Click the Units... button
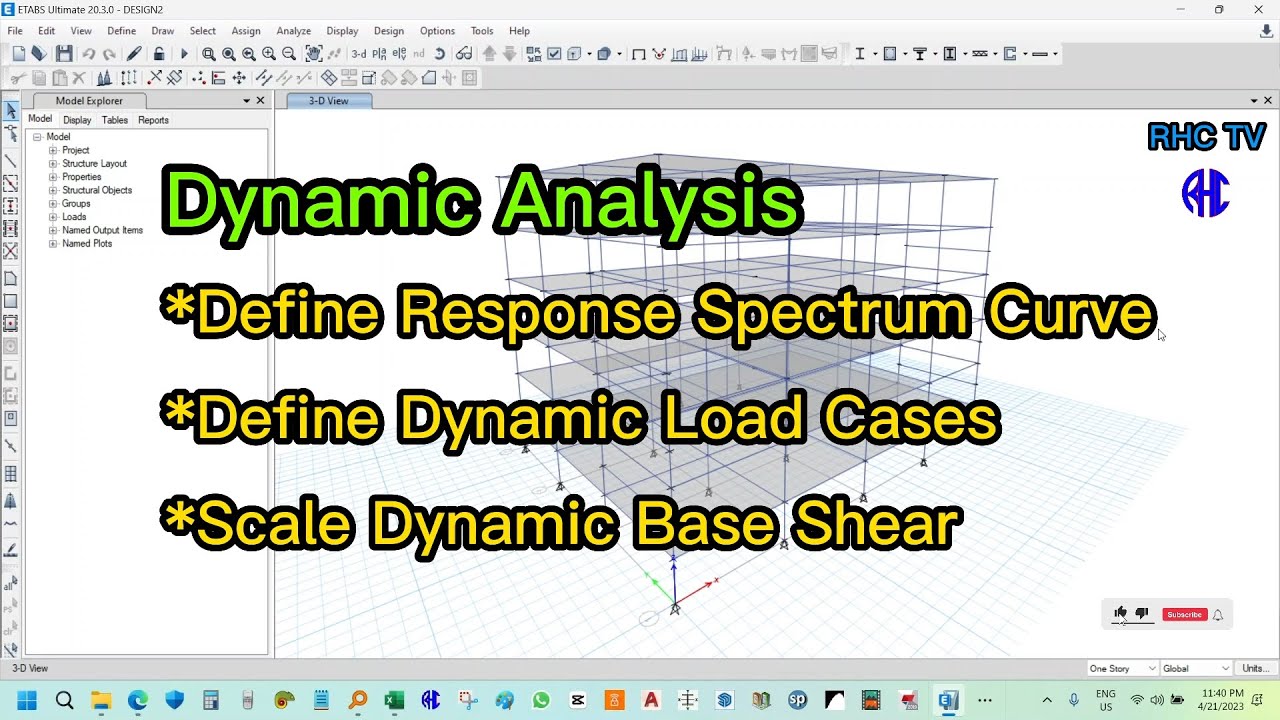Image resolution: width=1280 pixels, height=720 pixels. (x=1254, y=668)
